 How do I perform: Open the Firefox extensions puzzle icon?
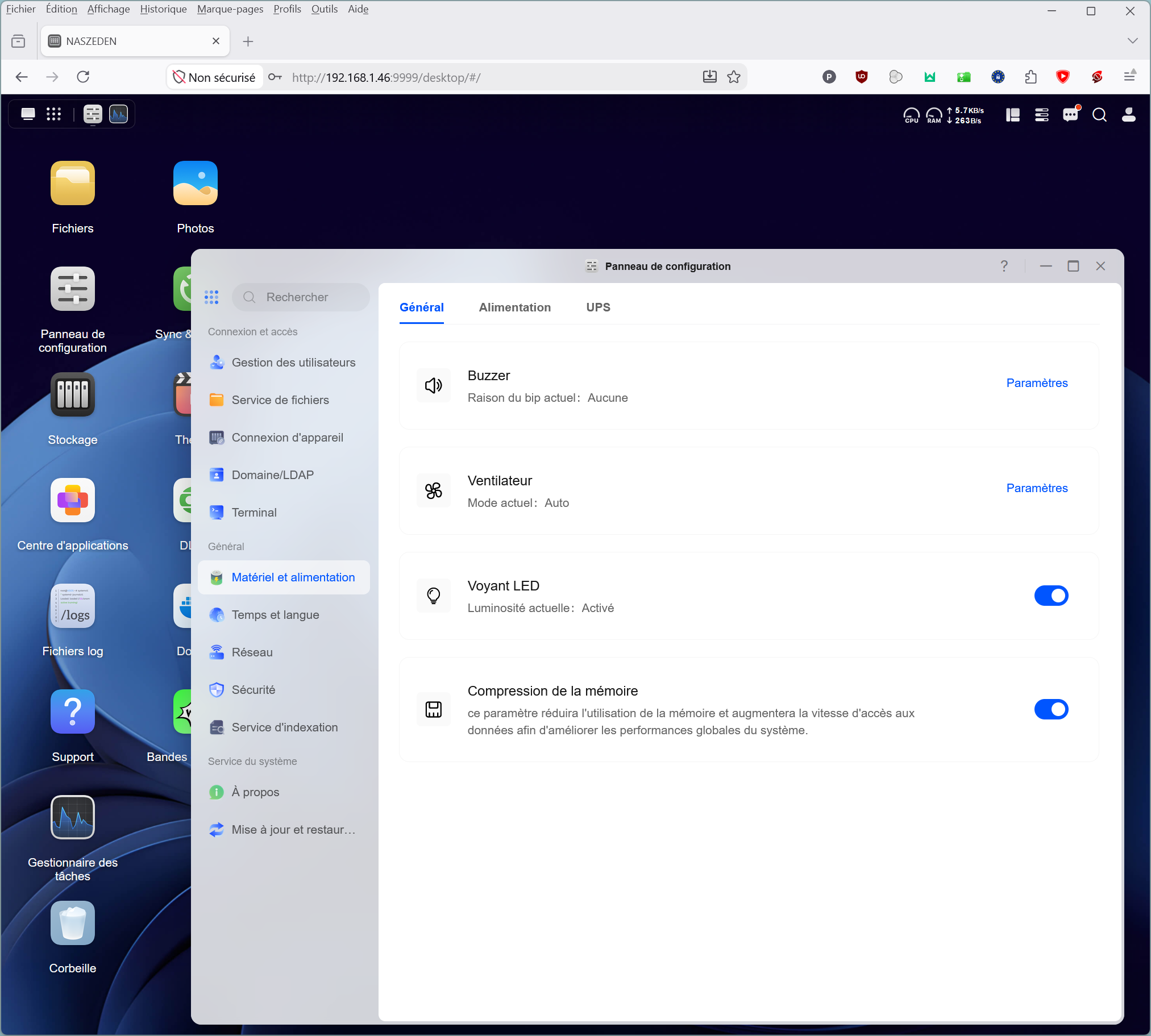click(x=1031, y=77)
